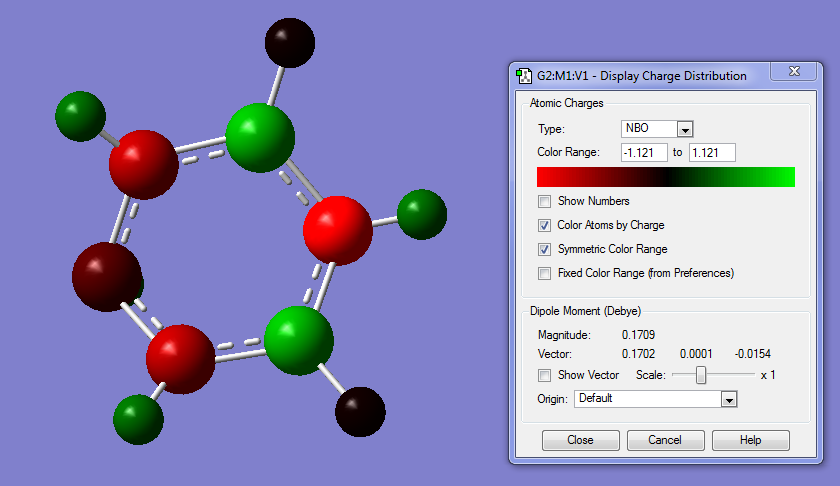Select the black atom at the top of the molecule
840x486 pixels.
click(x=290, y=43)
